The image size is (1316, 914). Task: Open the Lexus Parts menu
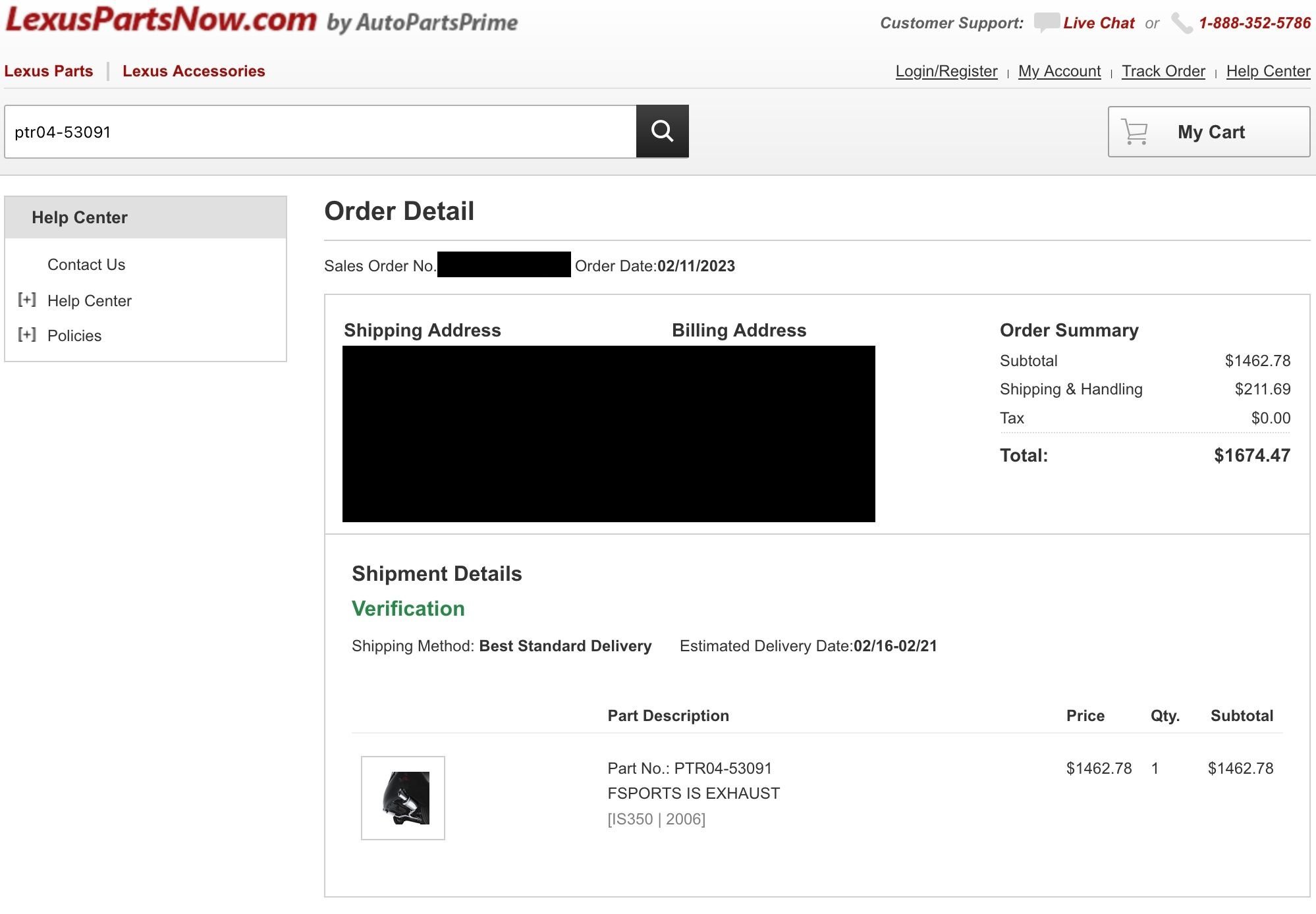[x=49, y=71]
